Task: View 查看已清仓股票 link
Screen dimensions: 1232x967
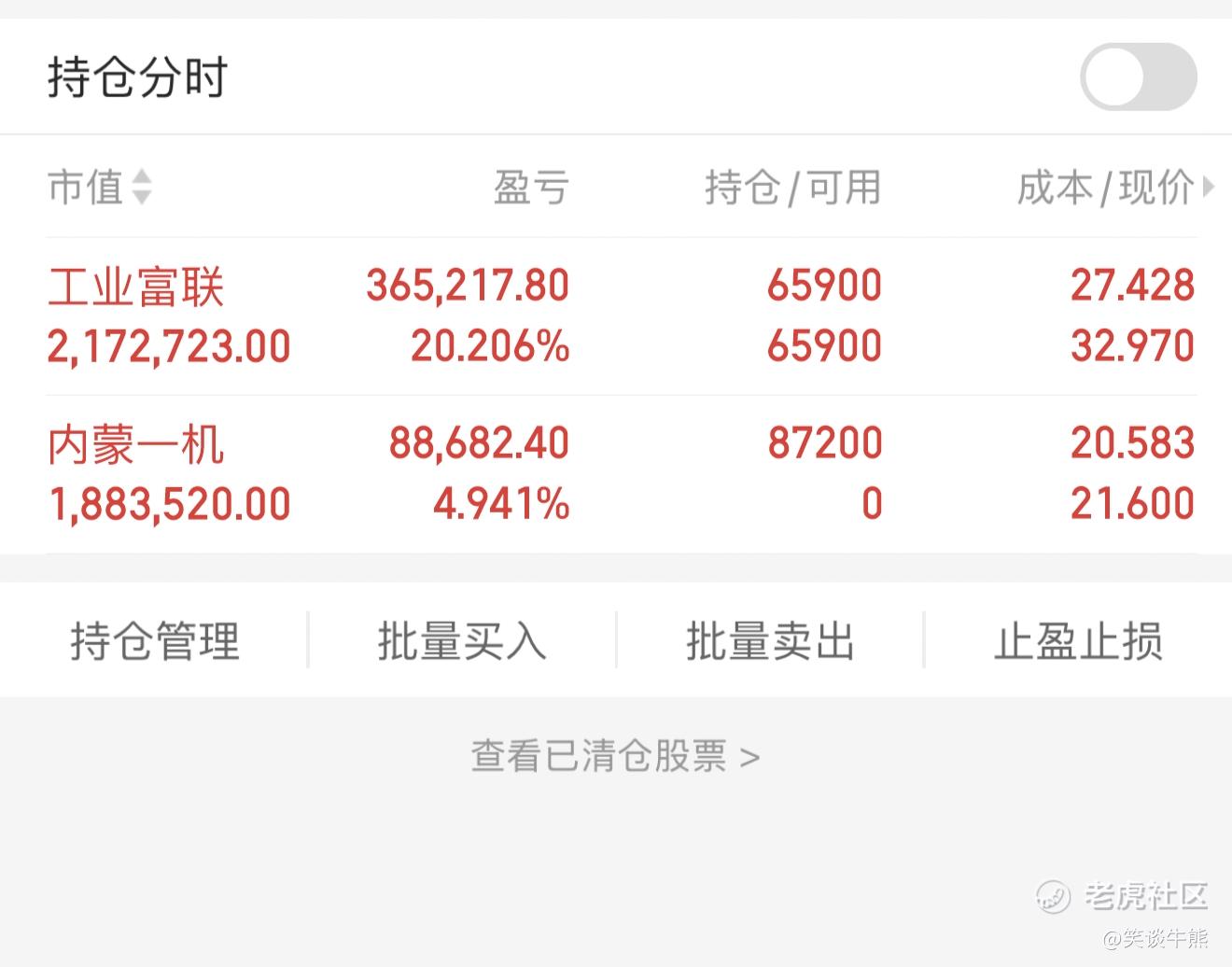Action: click(x=615, y=756)
